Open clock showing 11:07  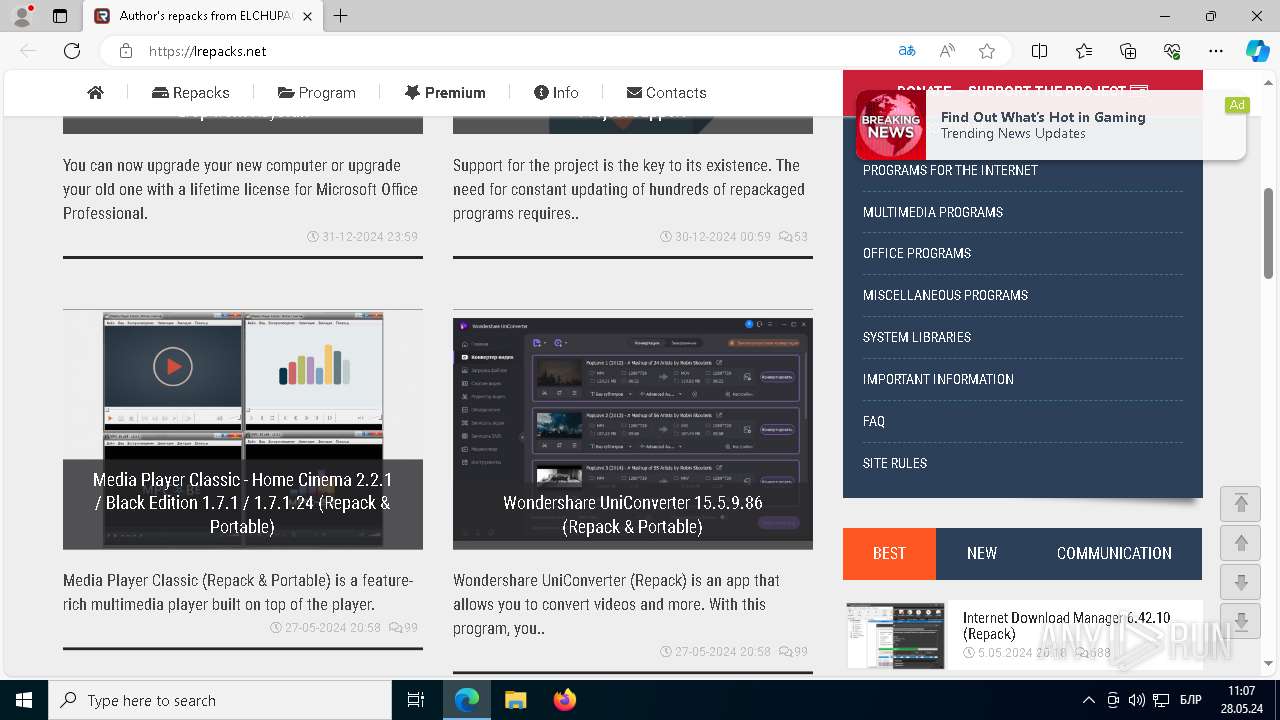(x=1241, y=700)
